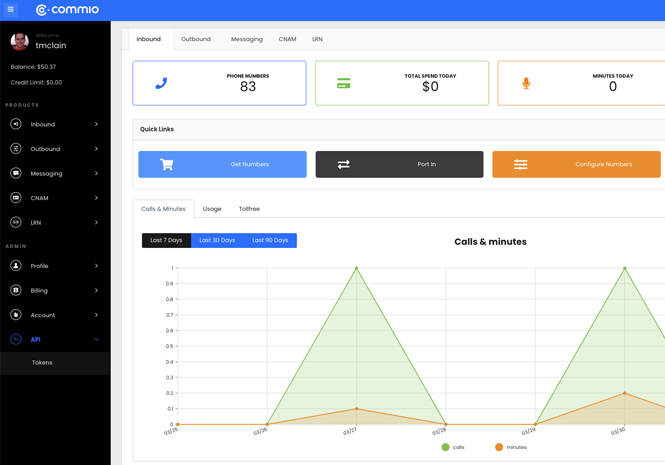Viewport: 665px width, 465px height.
Task: Click the Balance: $50.37 text
Action: (33, 67)
